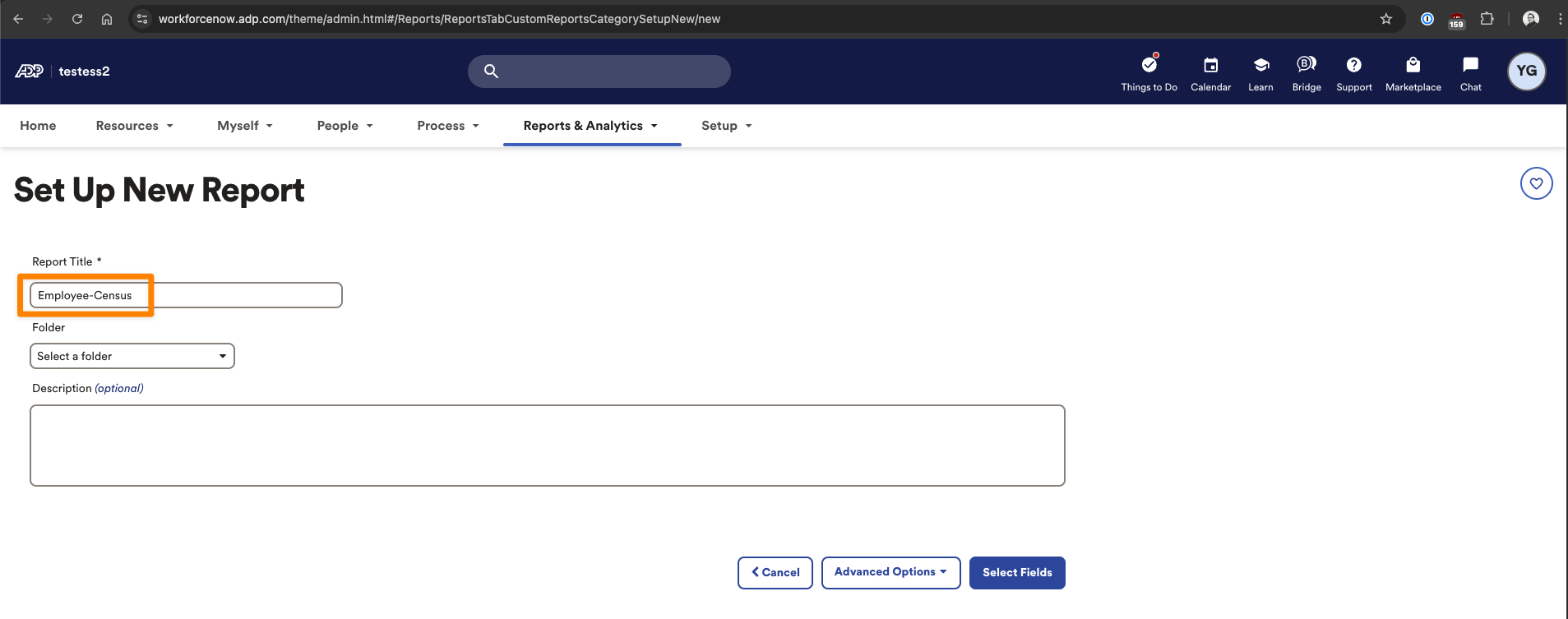Reload the browser page
Viewport: 1568px width, 619px height.
(x=77, y=19)
